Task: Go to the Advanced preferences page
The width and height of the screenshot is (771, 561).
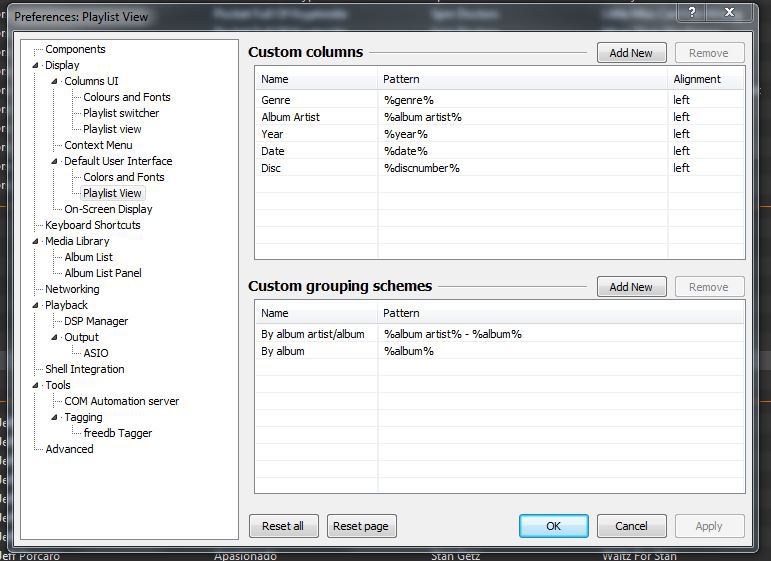Action: pos(69,449)
